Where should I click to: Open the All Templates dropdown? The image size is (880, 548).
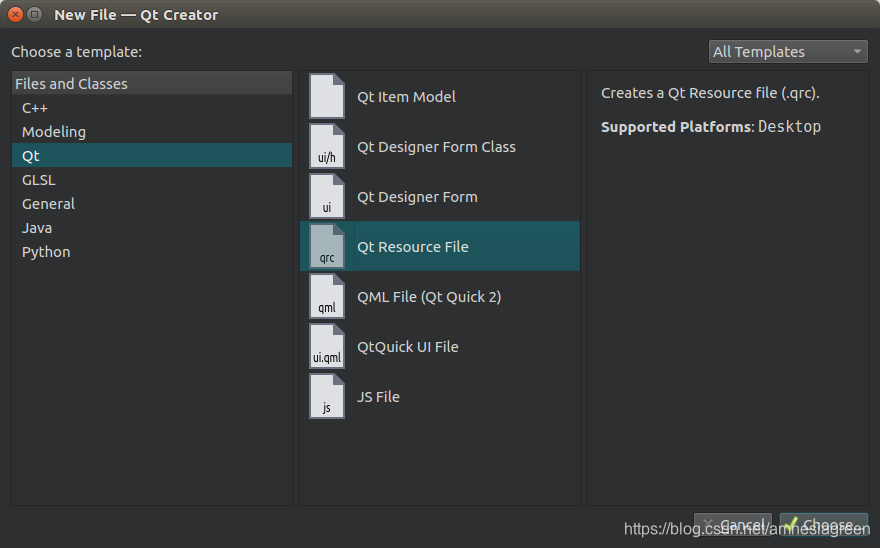pyautogui.click(x=788, y=52)
